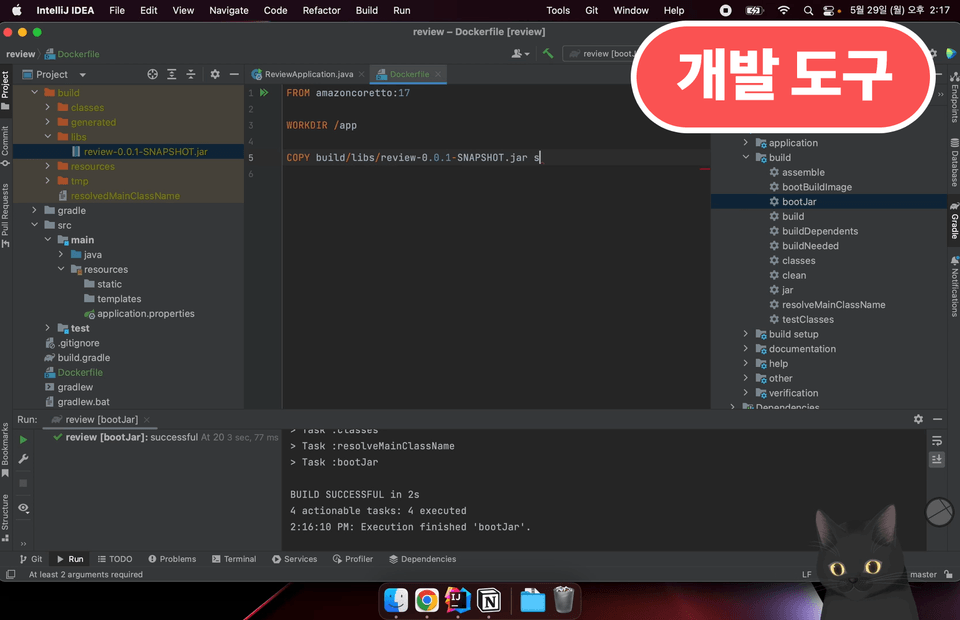The height and width of the screenshot is (620, 960).
Task: Open the user account dropdown icon in toolbar
Action: pos(520,54)
